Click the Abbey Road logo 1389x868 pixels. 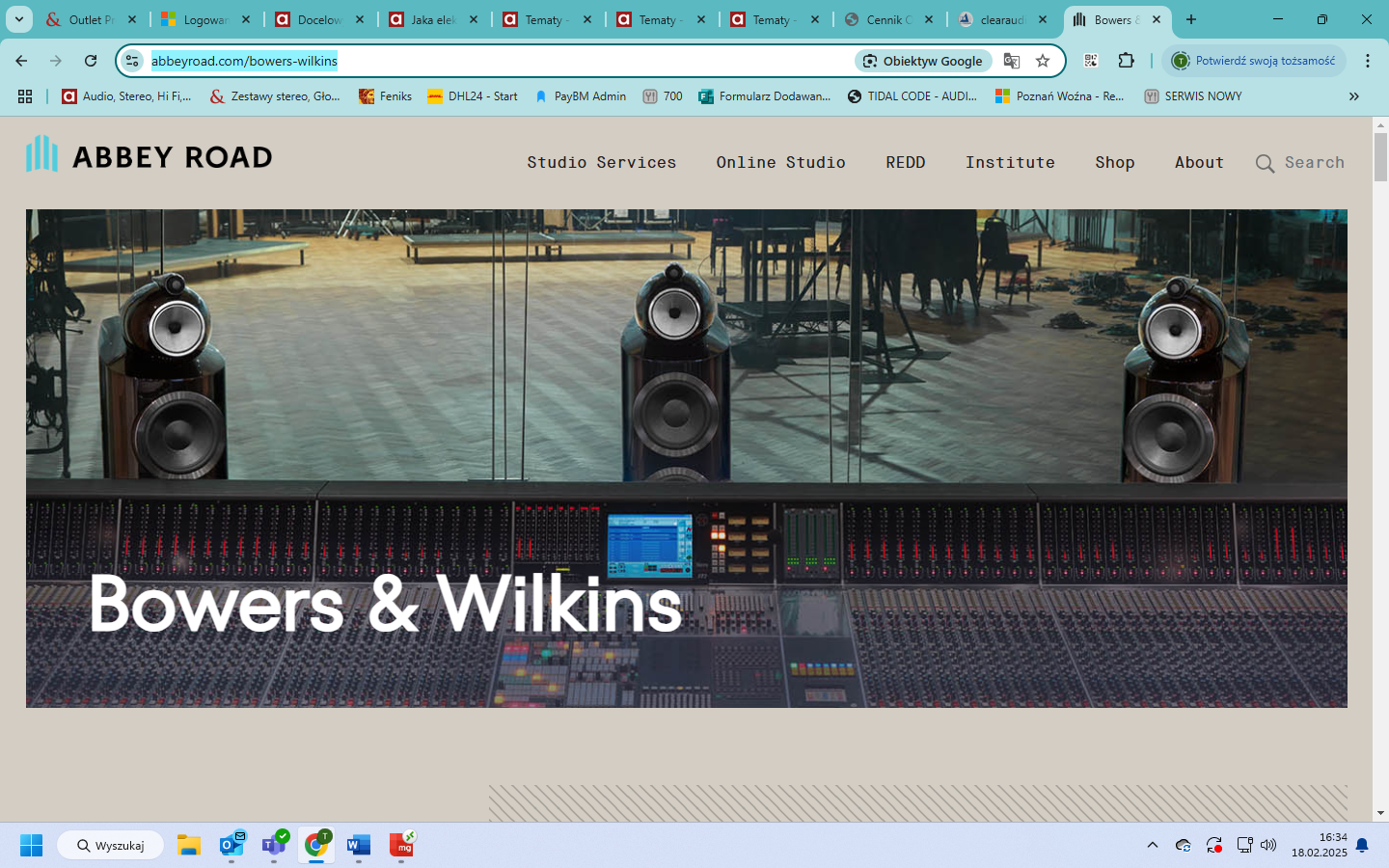click(x=149, y=155)
